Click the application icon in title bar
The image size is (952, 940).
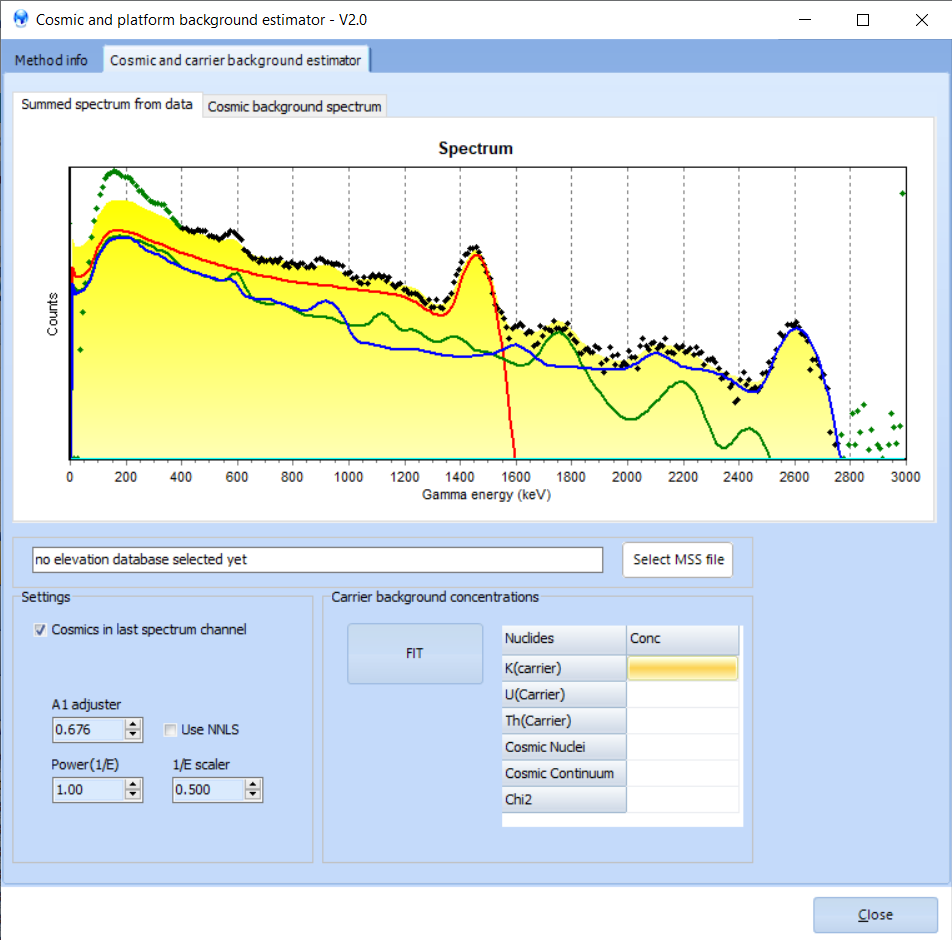click(x=20, y=19)
